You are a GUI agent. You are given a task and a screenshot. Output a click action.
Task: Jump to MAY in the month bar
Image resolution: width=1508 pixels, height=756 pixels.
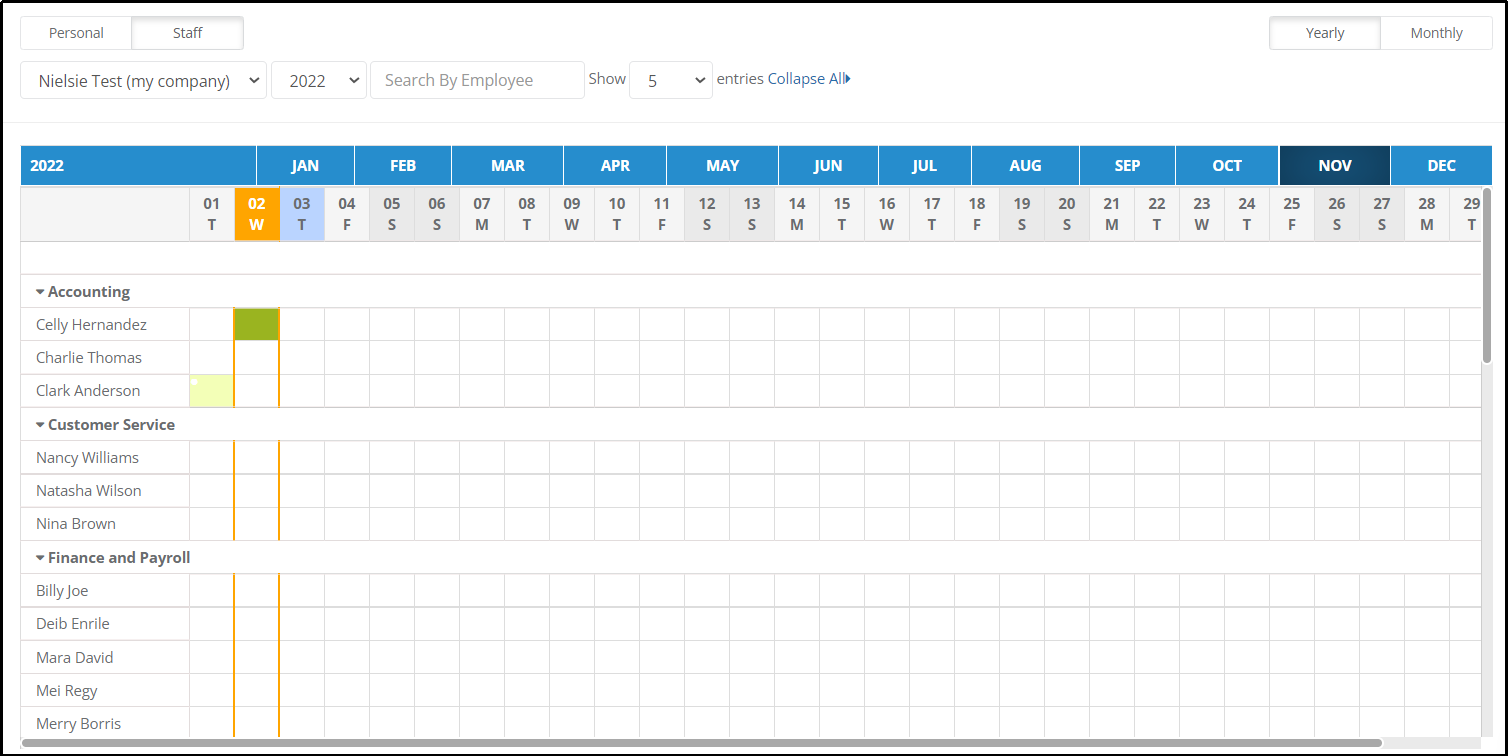[x=722, y=166]
